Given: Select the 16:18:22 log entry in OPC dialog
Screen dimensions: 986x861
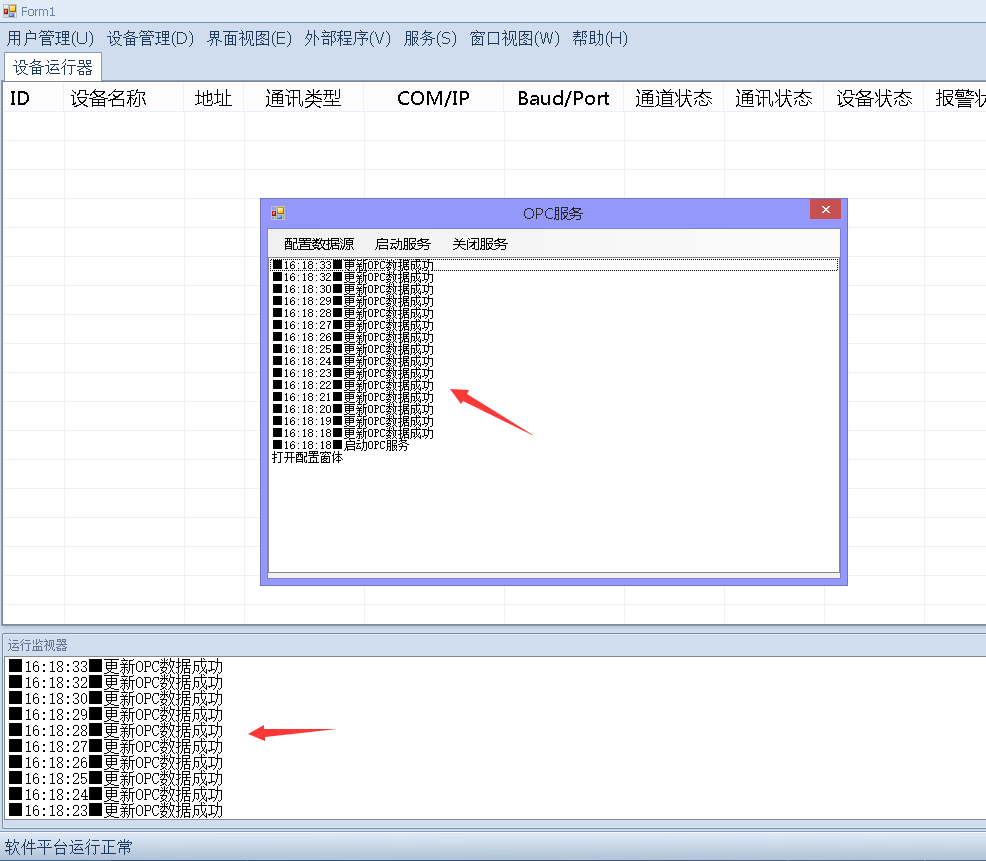Looking at the screenshot, I should [554, 385].
